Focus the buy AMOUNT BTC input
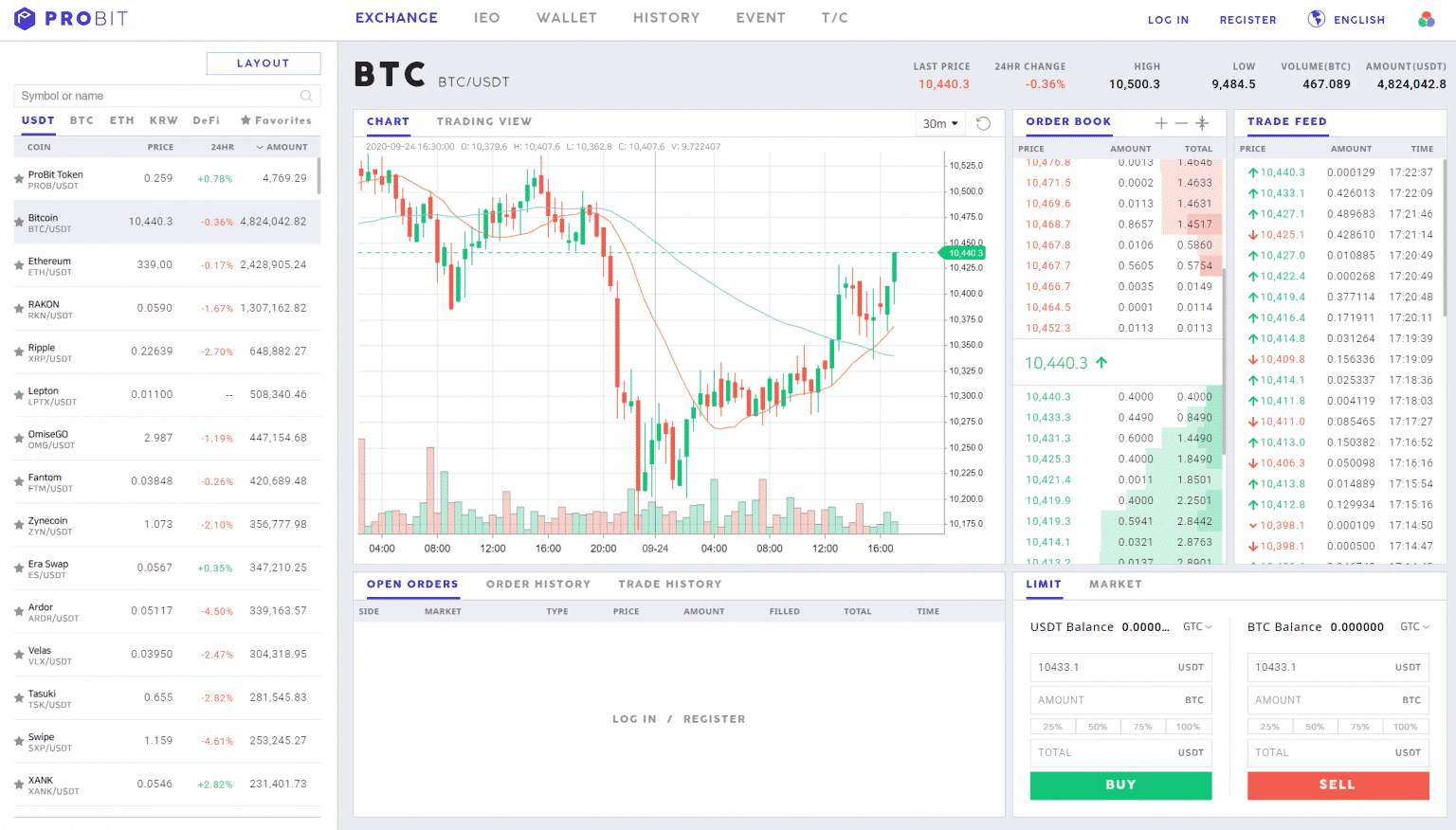Screen dimensions: 1456x830 pos(1120,700)
